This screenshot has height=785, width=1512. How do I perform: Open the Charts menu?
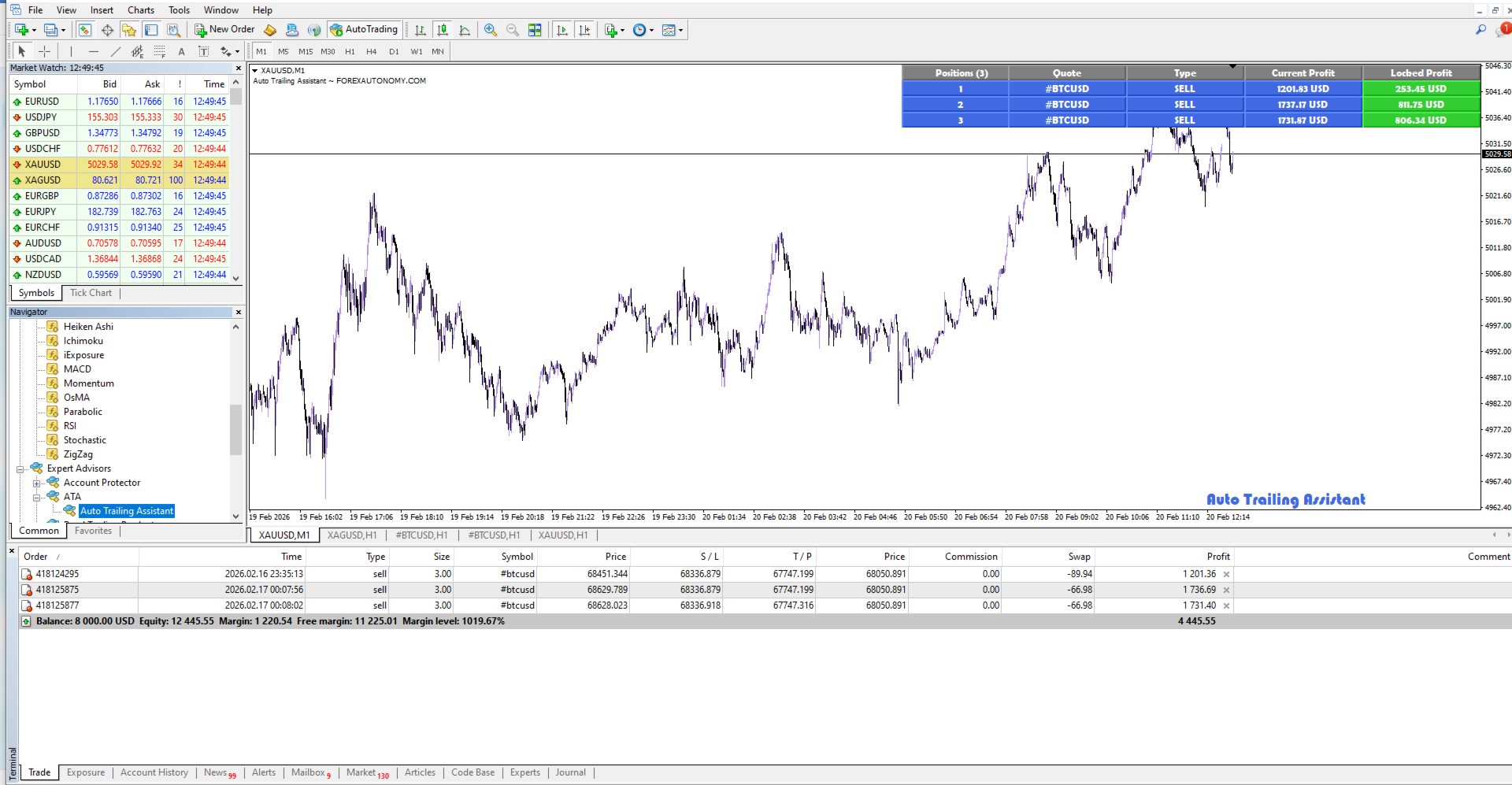point(141,10)
